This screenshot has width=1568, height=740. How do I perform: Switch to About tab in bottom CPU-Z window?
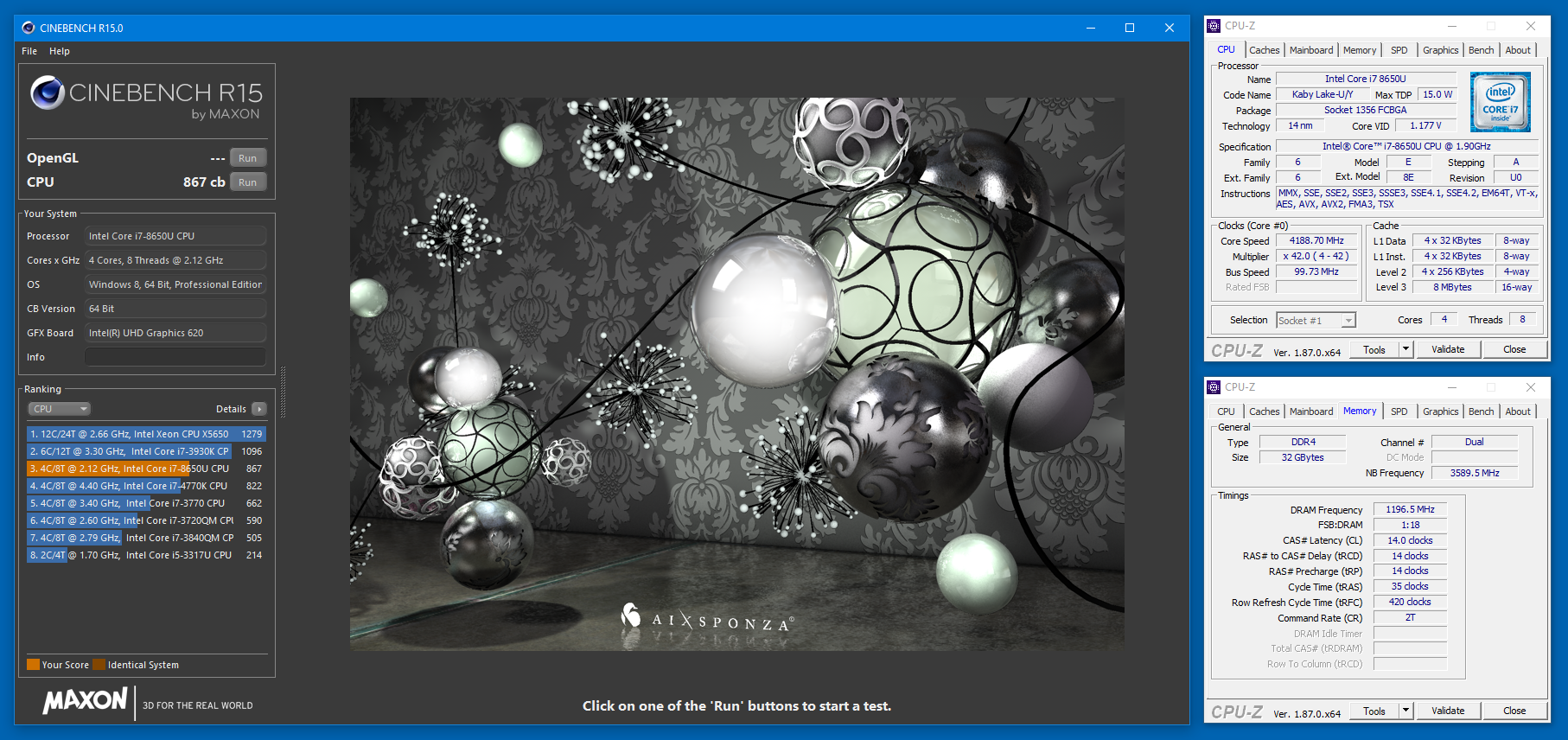click(x=1518, y=411)
